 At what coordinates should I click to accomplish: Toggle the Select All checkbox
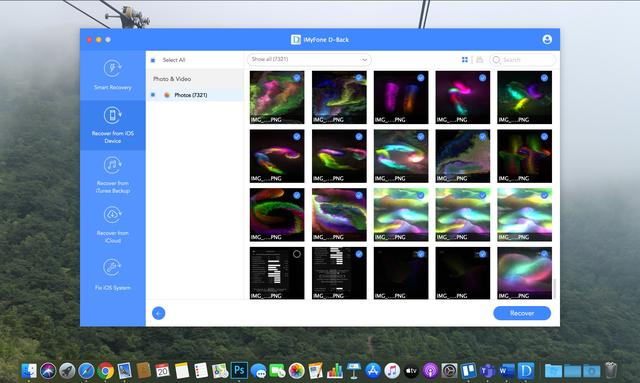(x=153, y=60)
